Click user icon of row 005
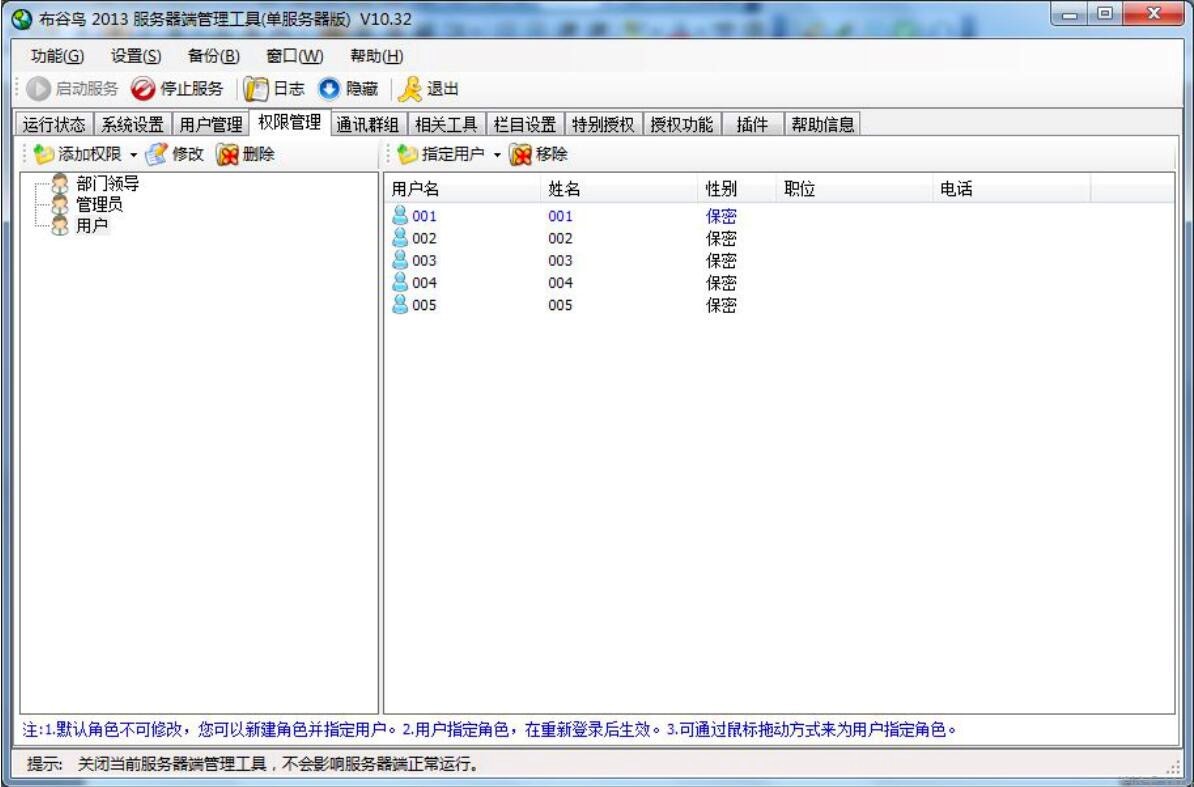Screen dimensions: 1194x787 (400, 304)
